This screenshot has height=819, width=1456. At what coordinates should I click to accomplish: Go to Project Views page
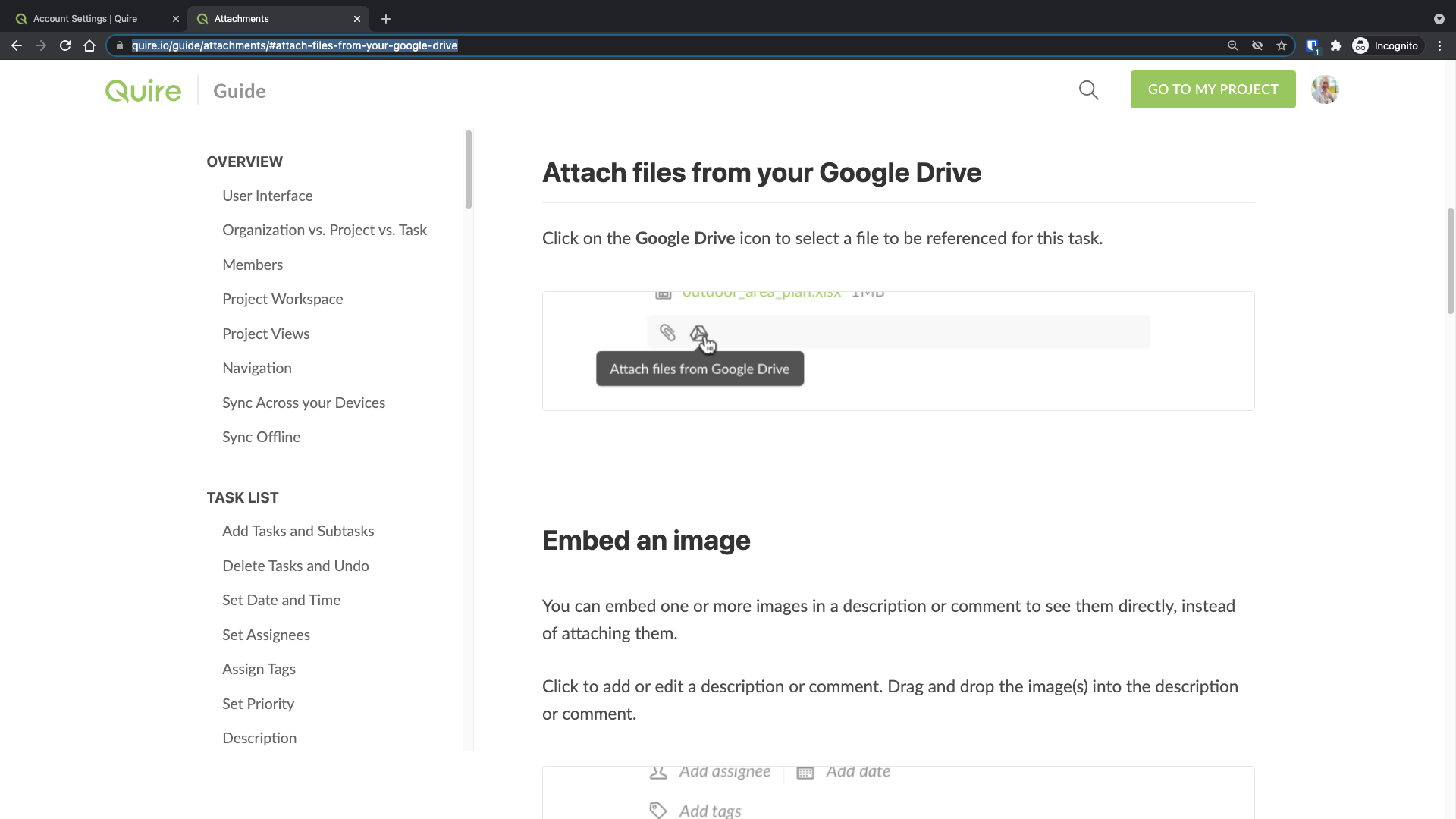266,334
